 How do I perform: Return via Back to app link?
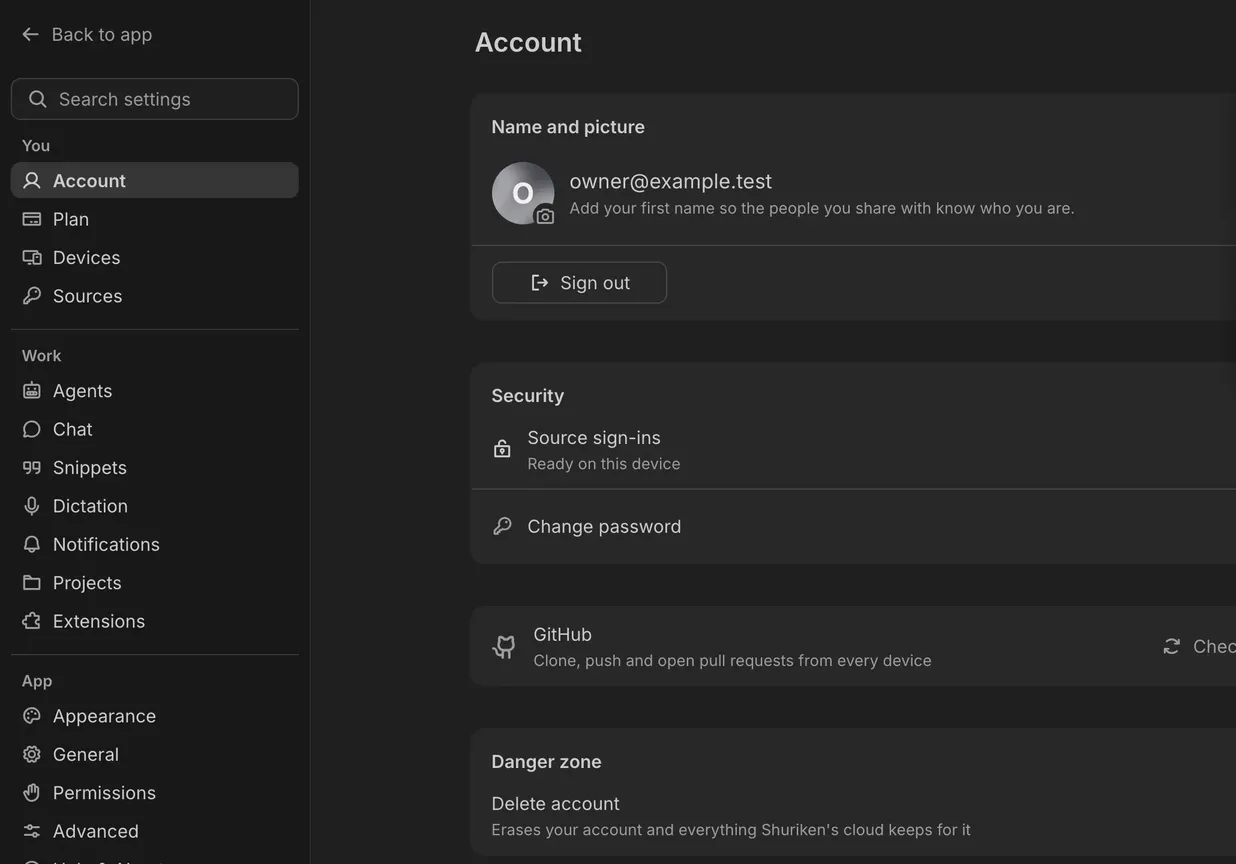click(87, 34)
